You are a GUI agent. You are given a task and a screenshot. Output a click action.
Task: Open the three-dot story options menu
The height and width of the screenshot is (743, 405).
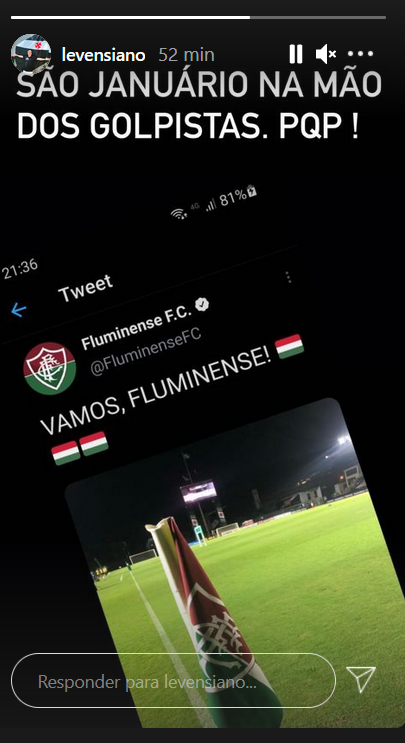(x=360, y=54)
